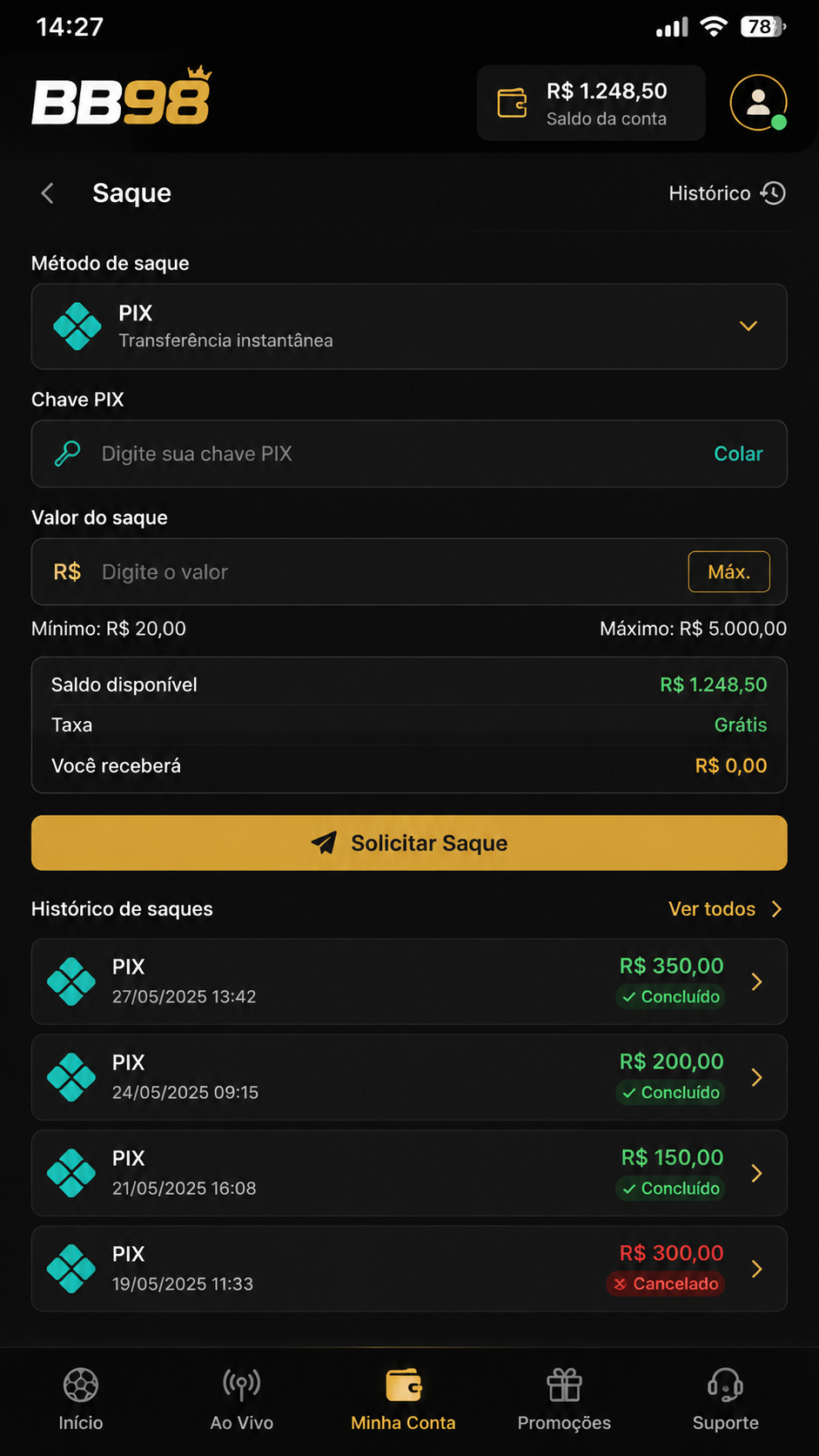Screen dimensions: 819x1456
Task: Tap the user profile avatar icon
Action: click(x=758, y=103)
